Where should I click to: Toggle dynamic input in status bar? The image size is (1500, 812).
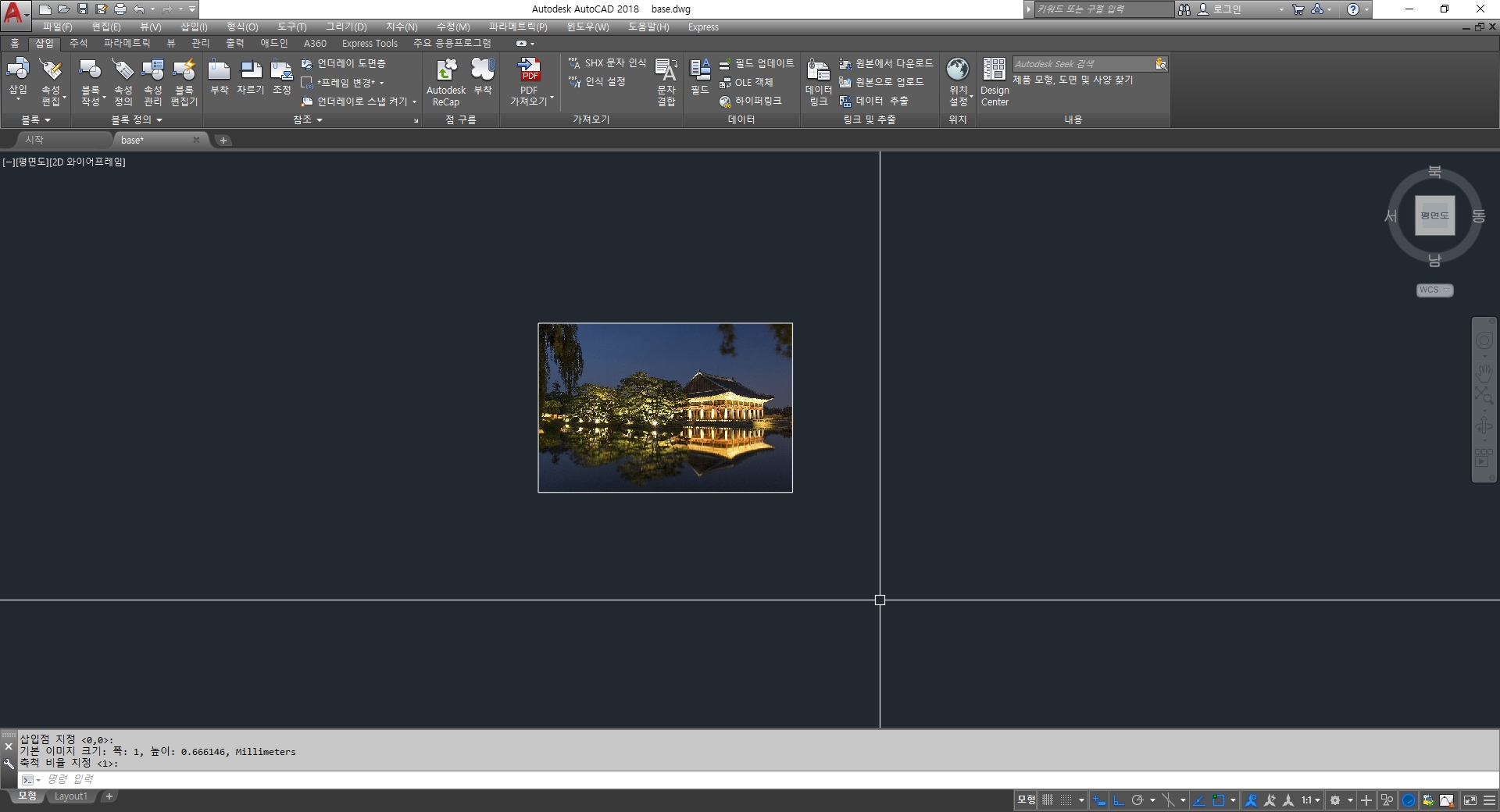(1098, 800)
